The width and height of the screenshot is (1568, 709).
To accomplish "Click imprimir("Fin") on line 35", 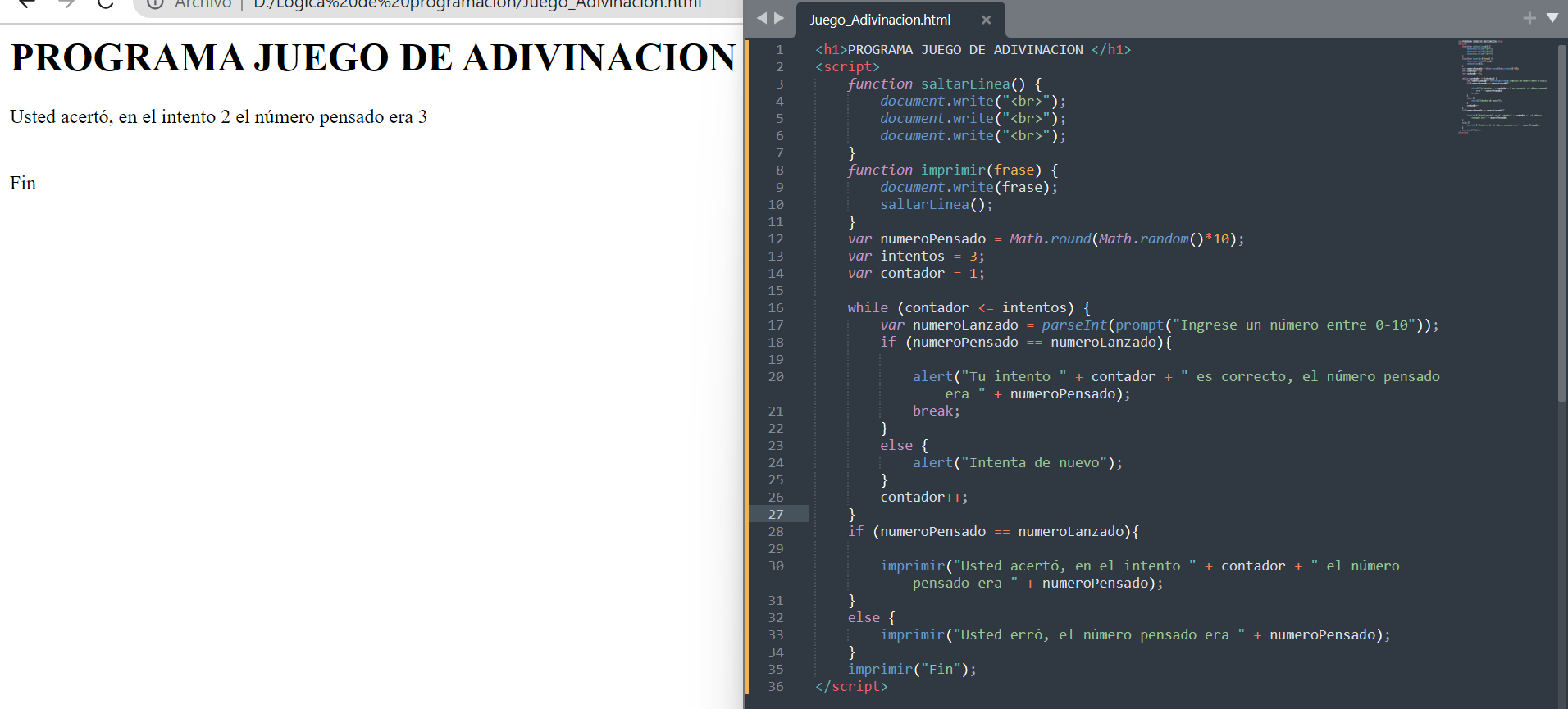I will pyautogui.click(x=913, y=670).
